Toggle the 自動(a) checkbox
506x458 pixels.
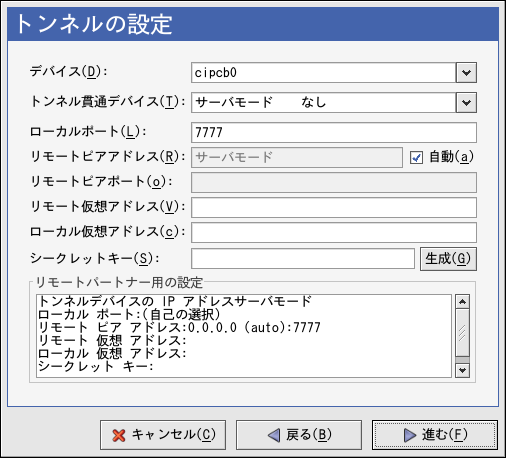[x=416, y=157]
